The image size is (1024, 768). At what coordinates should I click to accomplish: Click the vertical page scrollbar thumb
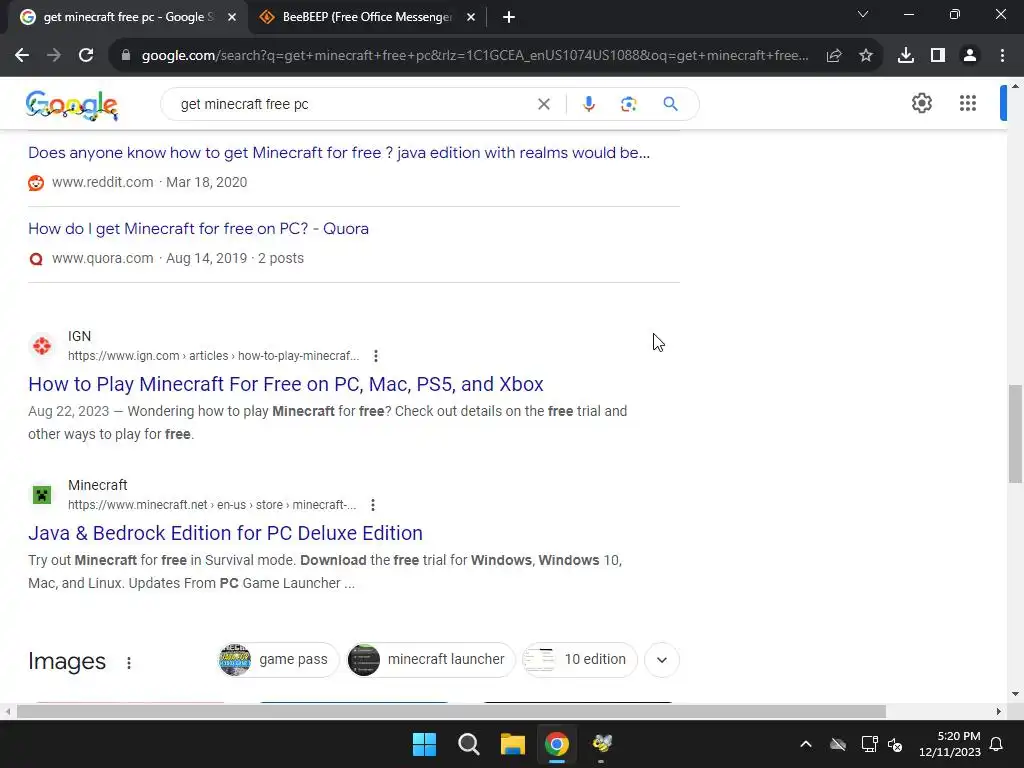click(x=1015, y=434)
